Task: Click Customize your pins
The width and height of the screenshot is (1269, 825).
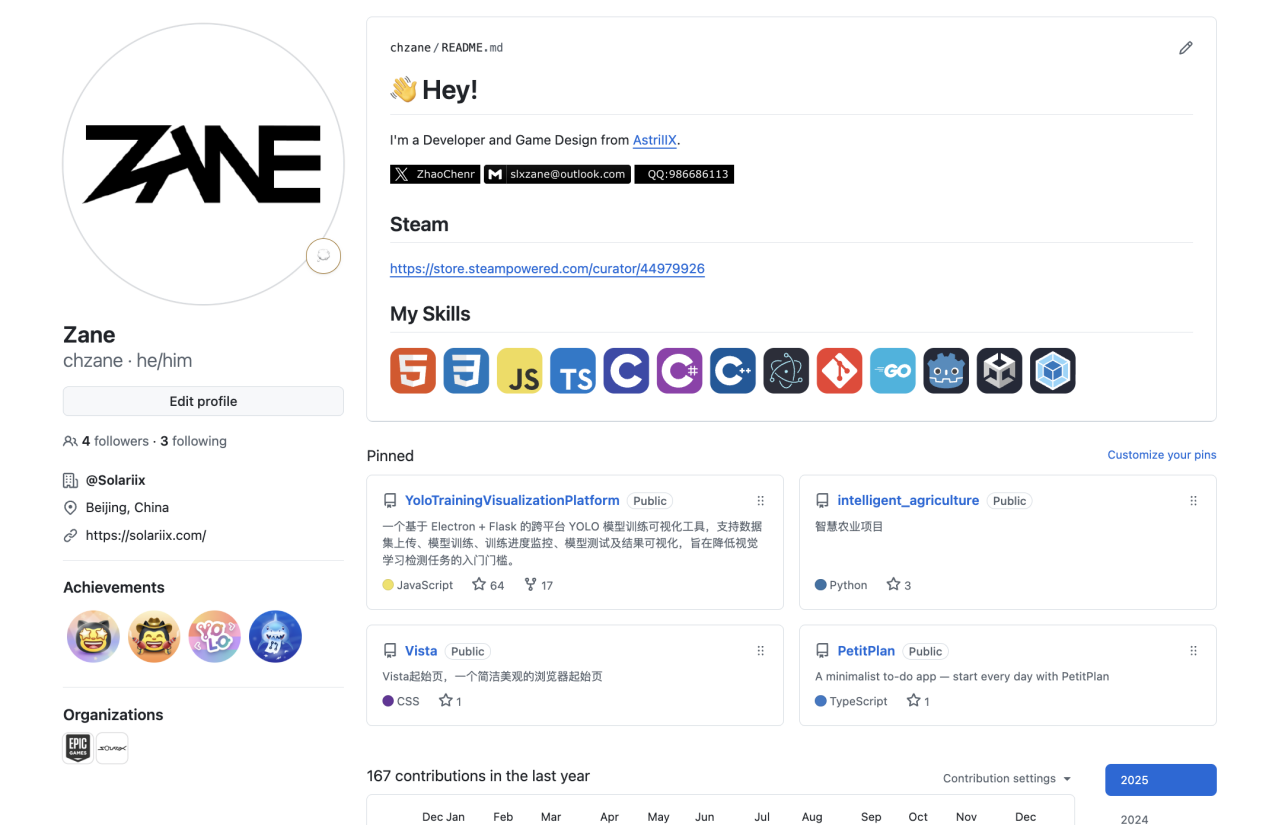Action: pos(1161,455)
